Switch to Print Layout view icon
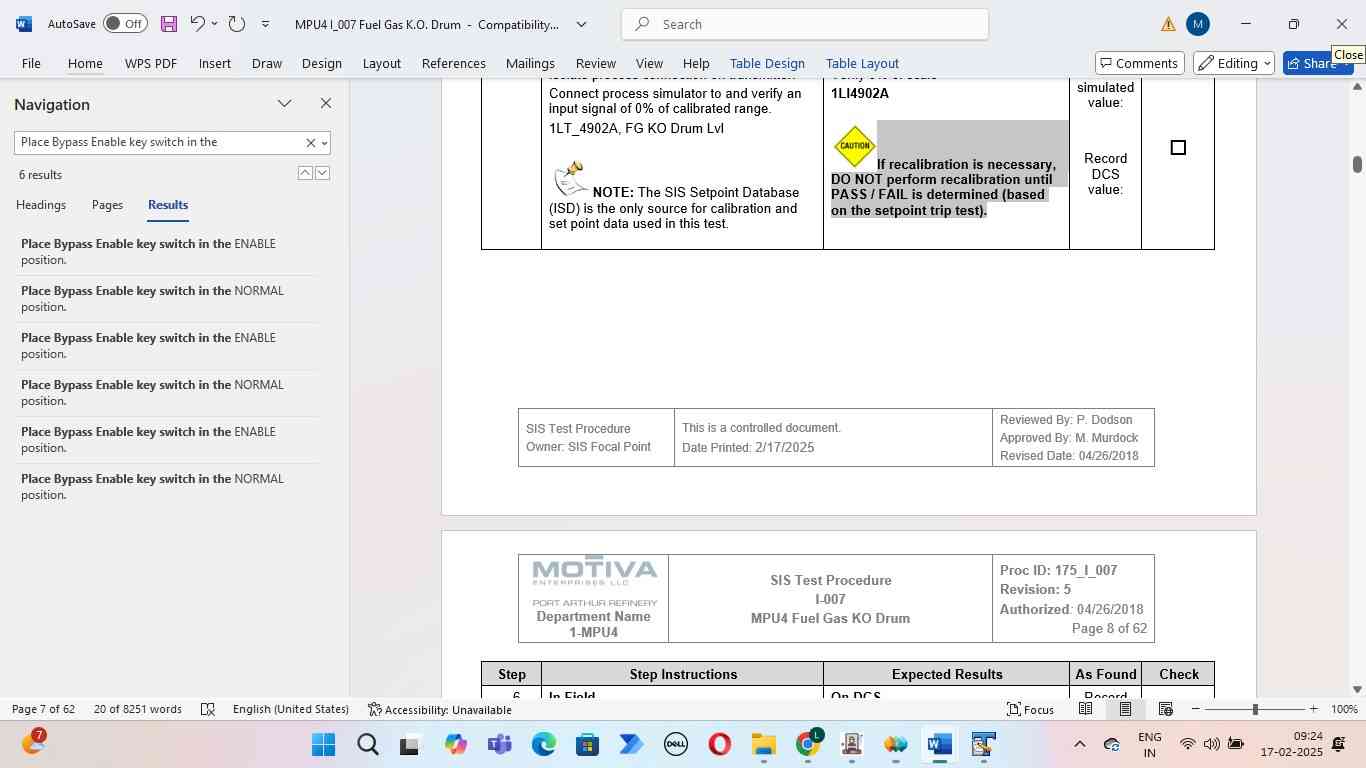 click(x=1125, y=709)
